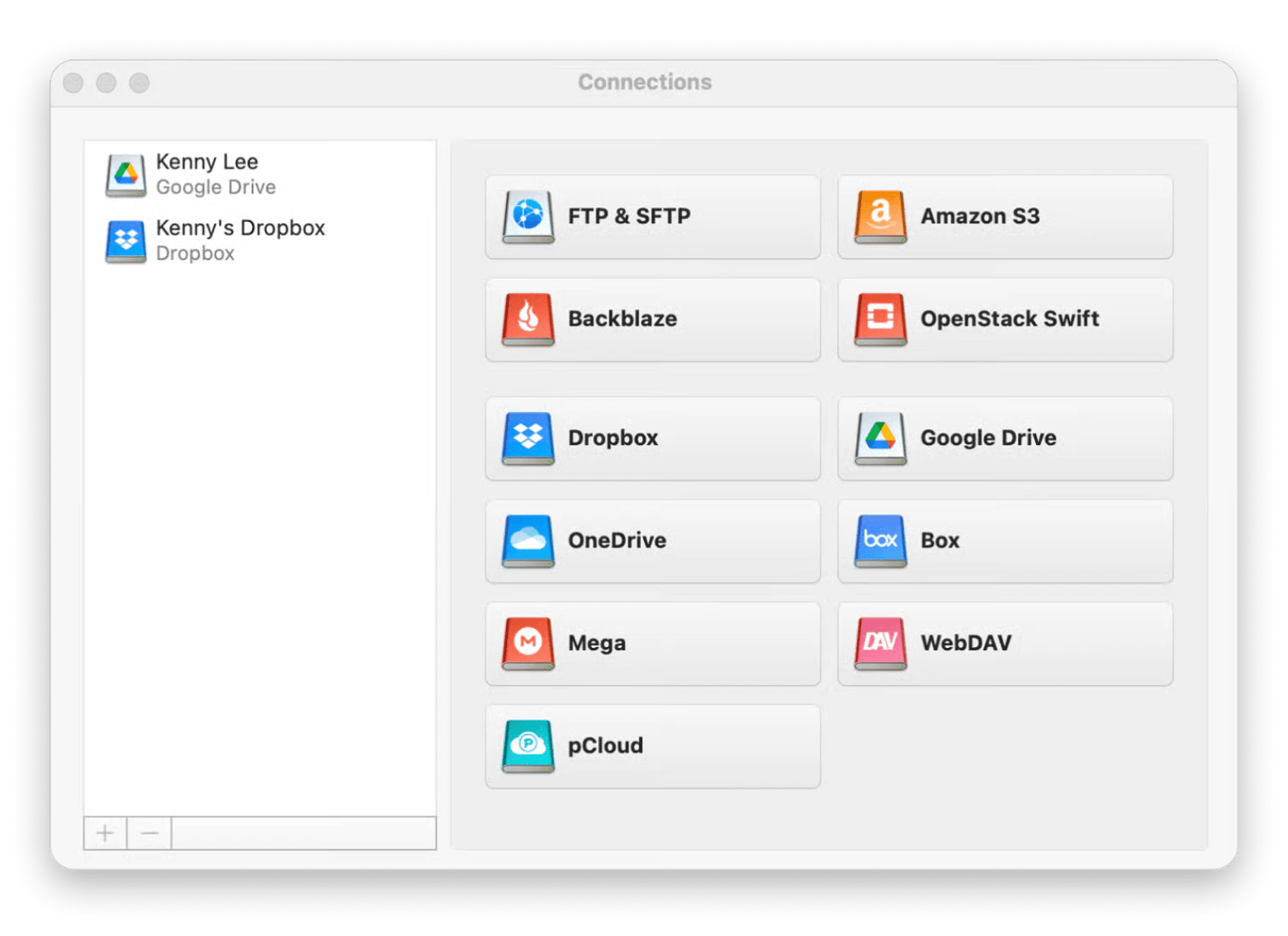Click the OneDrive cloud drive icon
The width and height of the screenshot is (1288, 936).
(528, 541)
